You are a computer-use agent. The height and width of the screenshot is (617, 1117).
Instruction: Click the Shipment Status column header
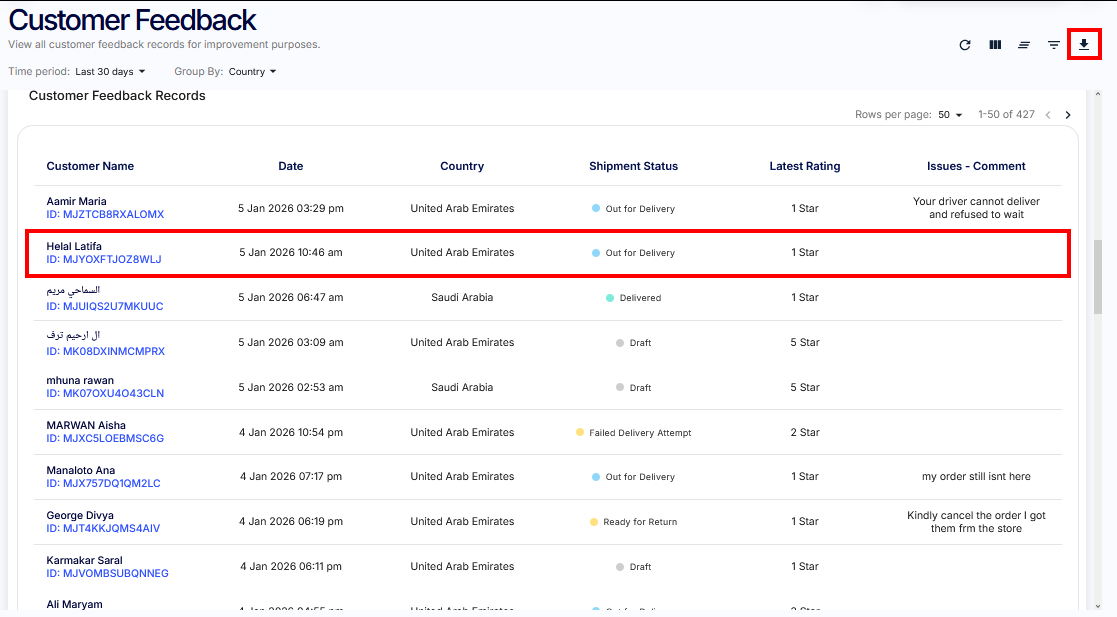coord(633,166)
